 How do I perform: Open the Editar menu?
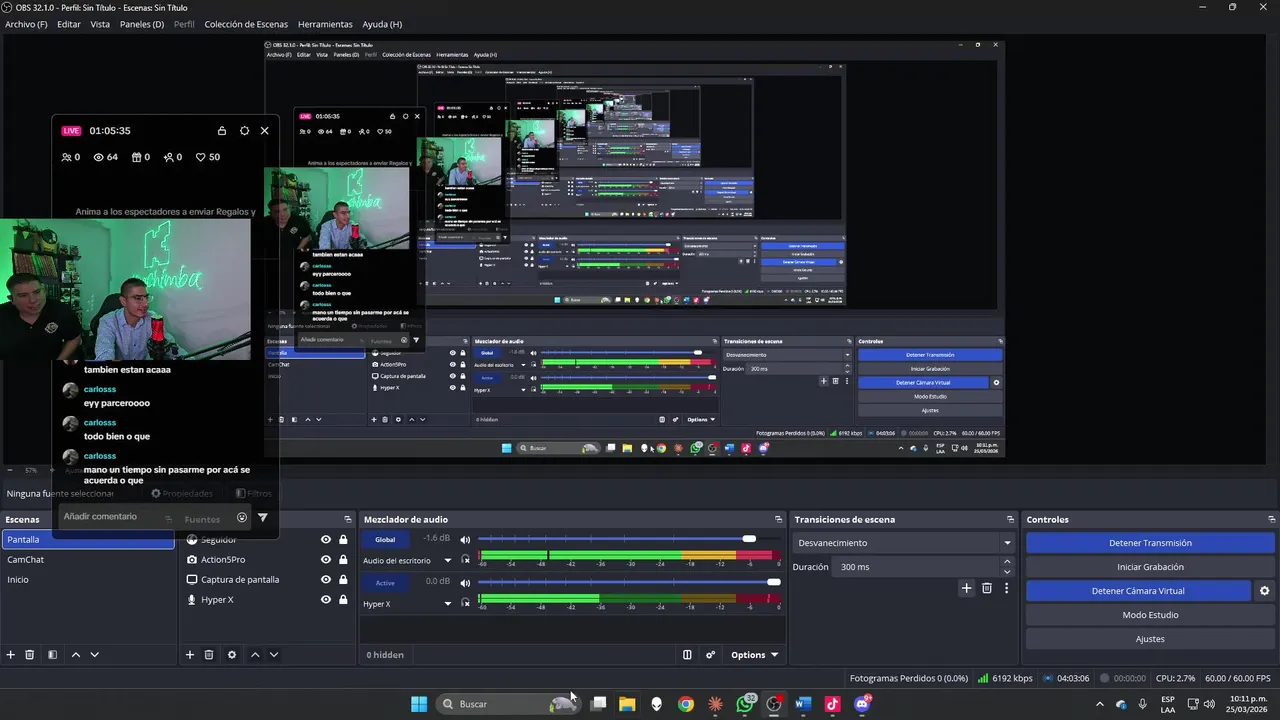click(x=69, y=24)
